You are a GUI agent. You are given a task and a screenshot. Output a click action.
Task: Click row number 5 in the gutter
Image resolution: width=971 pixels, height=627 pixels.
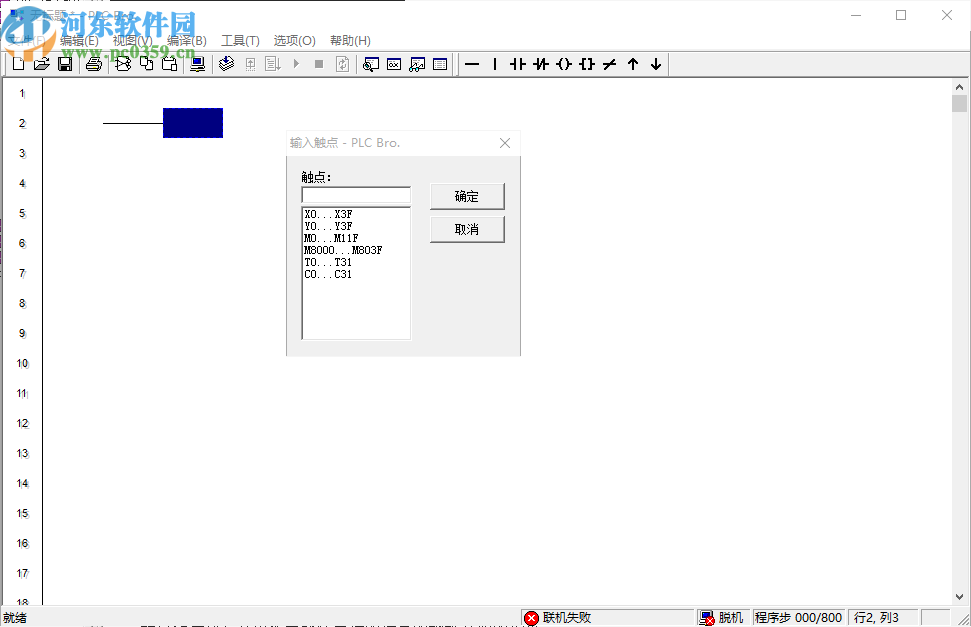22,214
